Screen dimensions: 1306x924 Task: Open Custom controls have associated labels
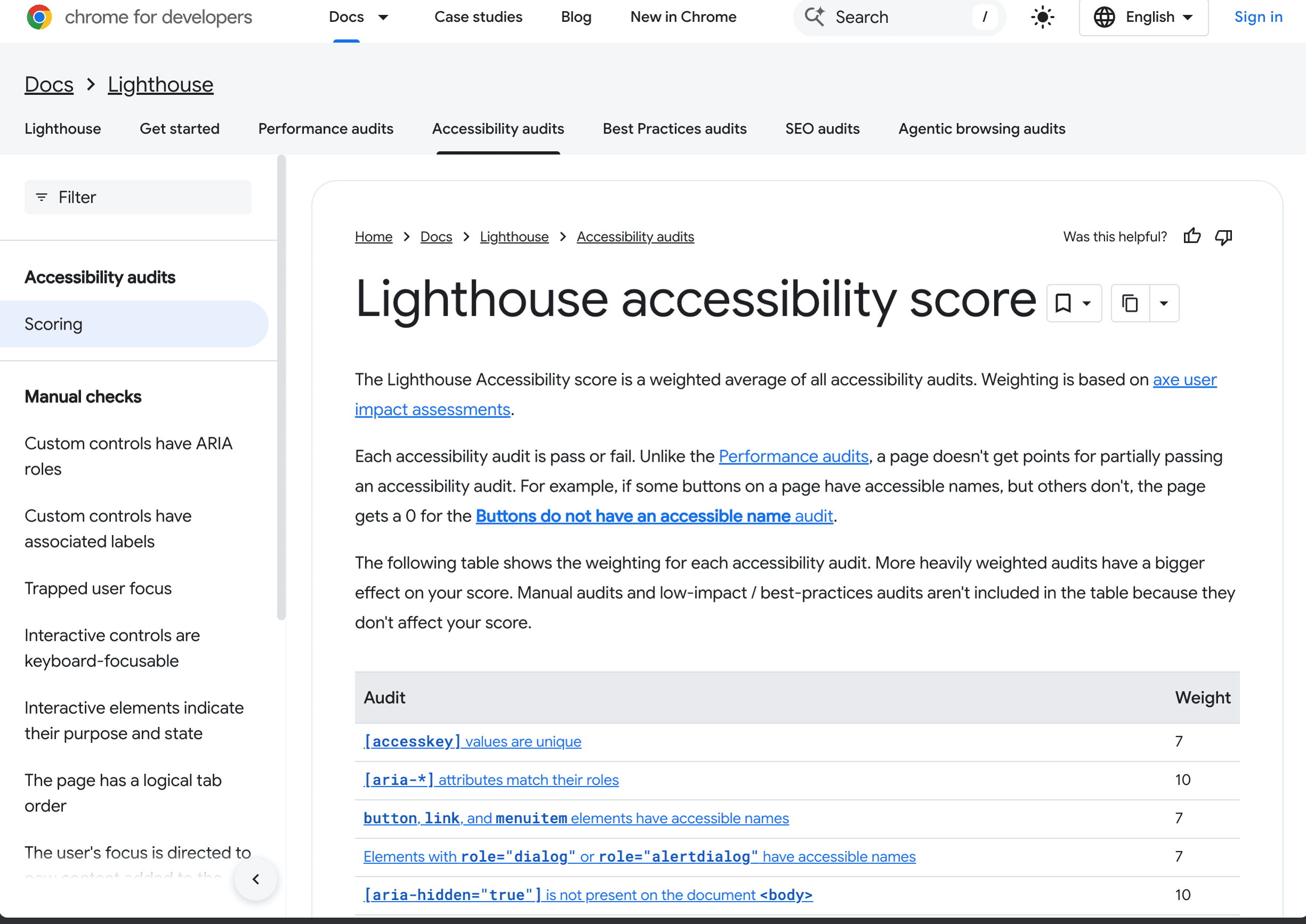108,528
